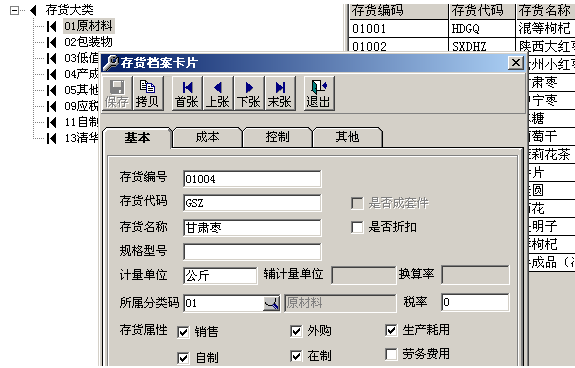Show previous card using 上张
Screen dimensions: 575x368
coord(218,93)
